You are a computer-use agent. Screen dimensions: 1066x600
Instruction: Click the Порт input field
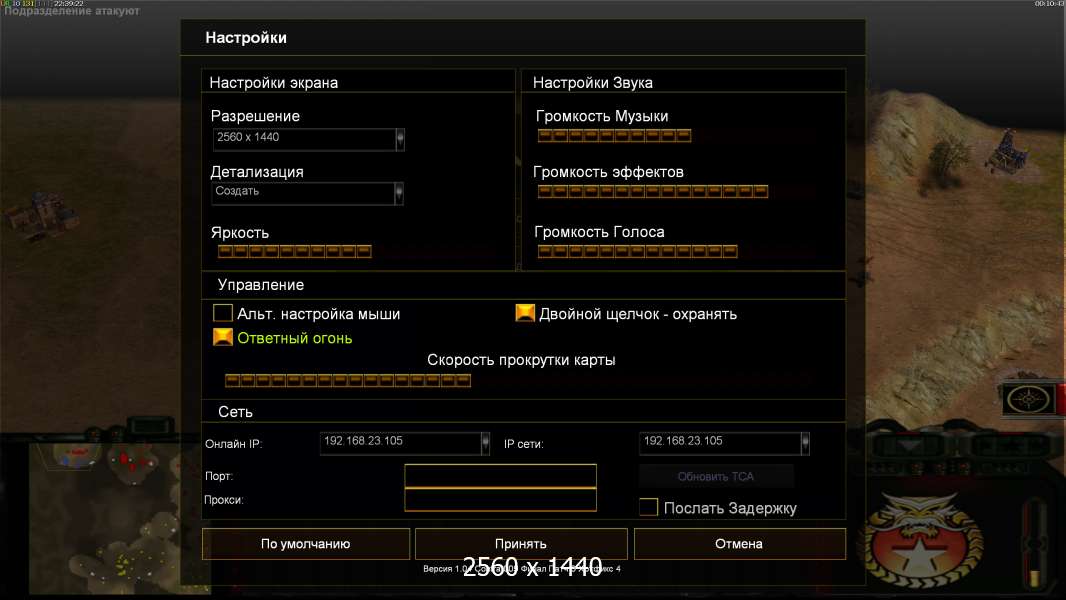click(500, 476)
